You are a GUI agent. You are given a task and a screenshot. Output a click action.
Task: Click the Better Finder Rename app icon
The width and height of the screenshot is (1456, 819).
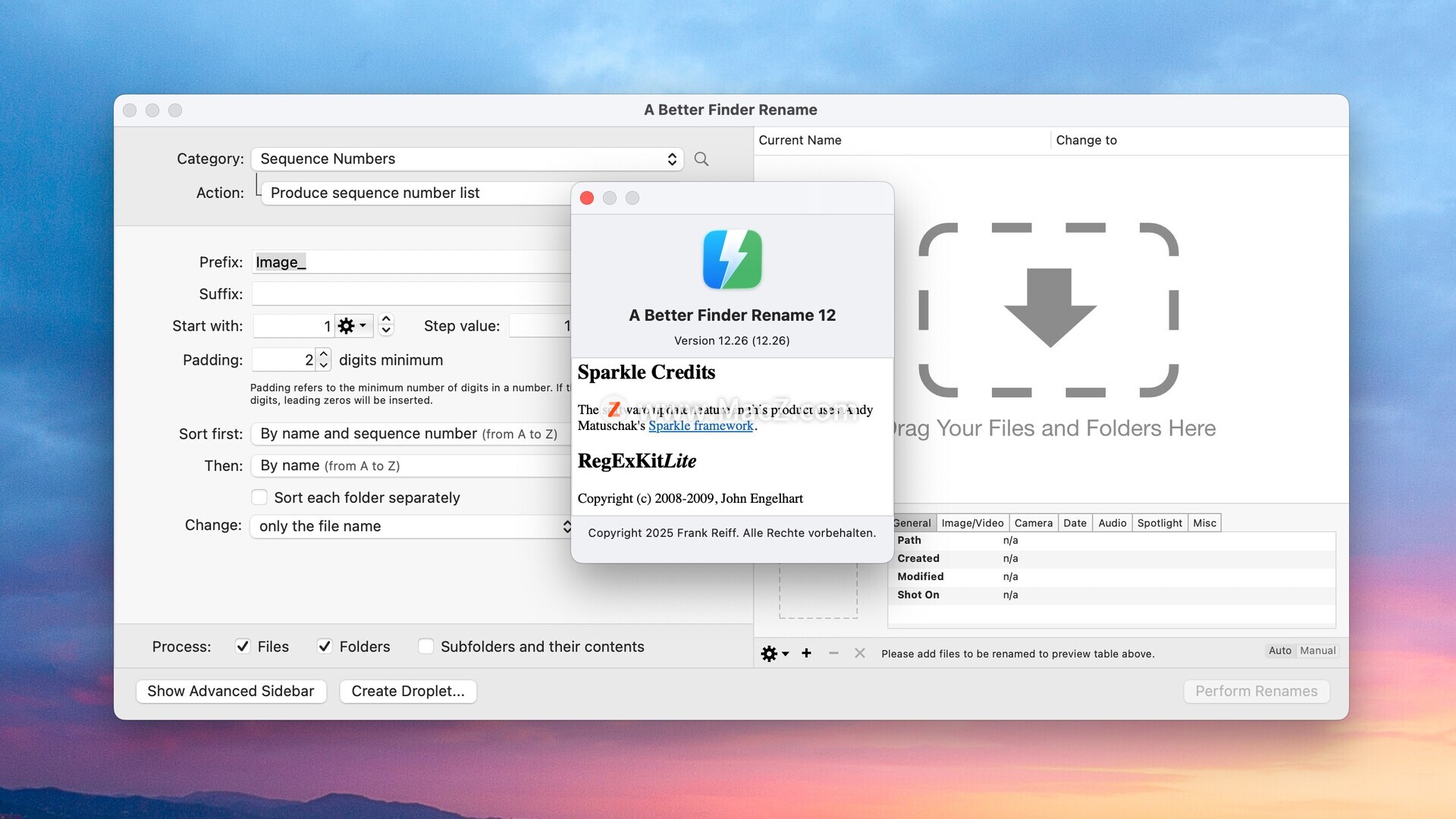(x=732, y=259)
